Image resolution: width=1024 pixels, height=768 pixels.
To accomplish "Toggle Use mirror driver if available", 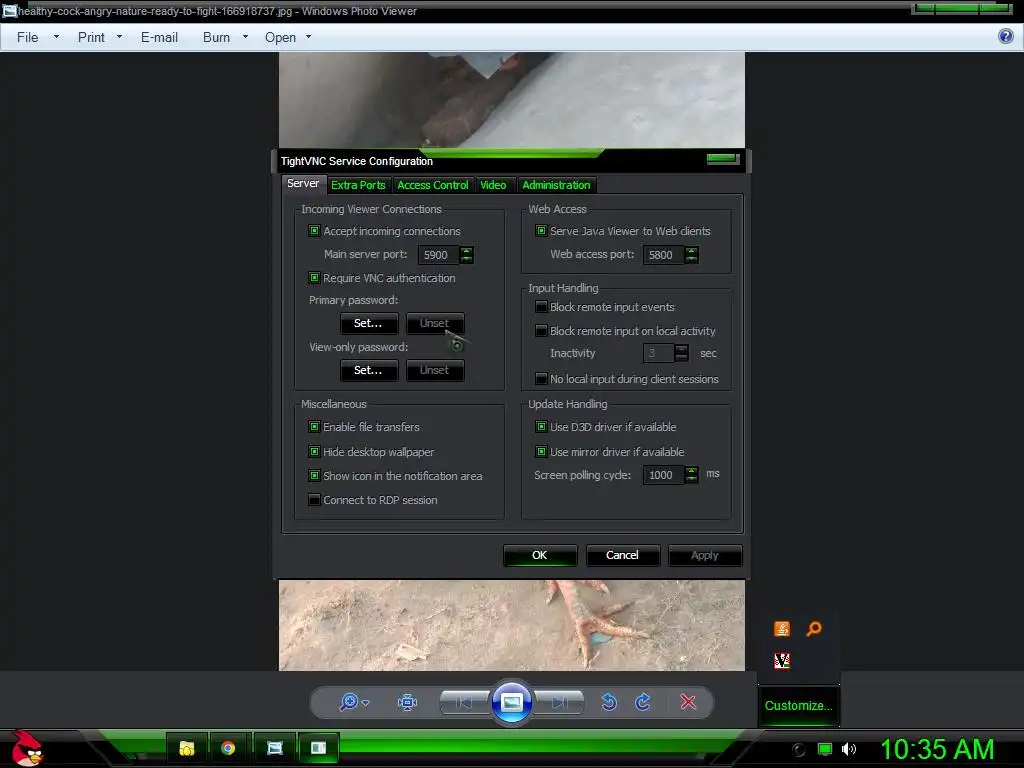I will [x=541, y=452].
